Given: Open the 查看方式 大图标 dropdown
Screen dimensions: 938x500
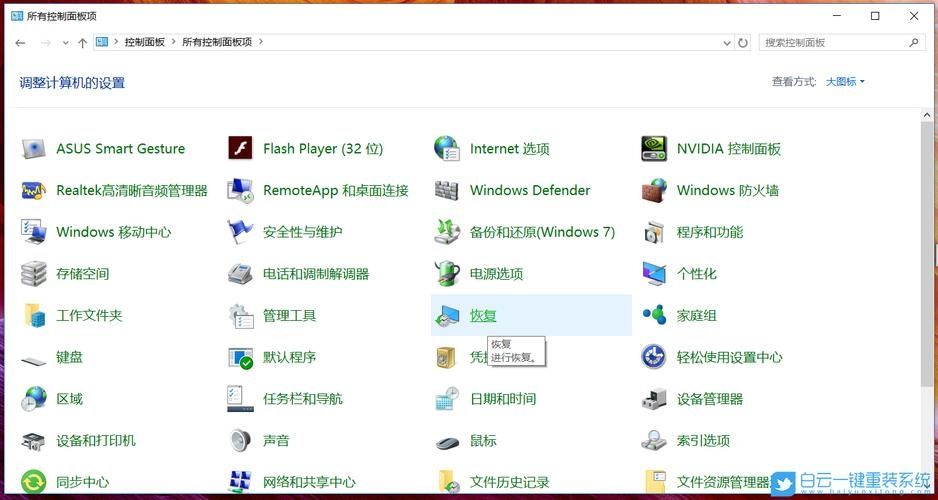Looking at the screenshot, I should coord(845,82).
